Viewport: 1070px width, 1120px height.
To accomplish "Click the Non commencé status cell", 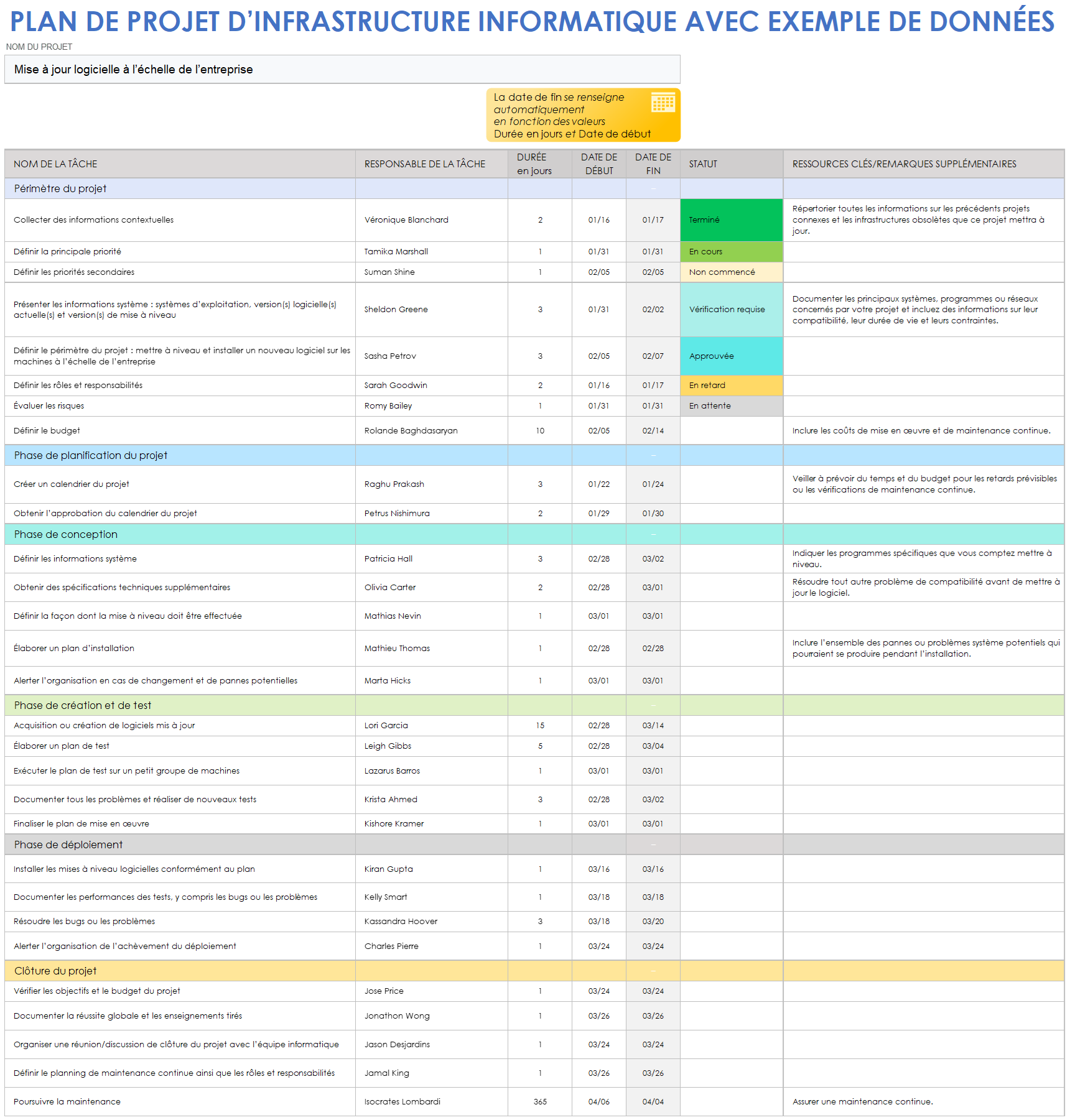I will pyautogui.click(x=731, y=272).
